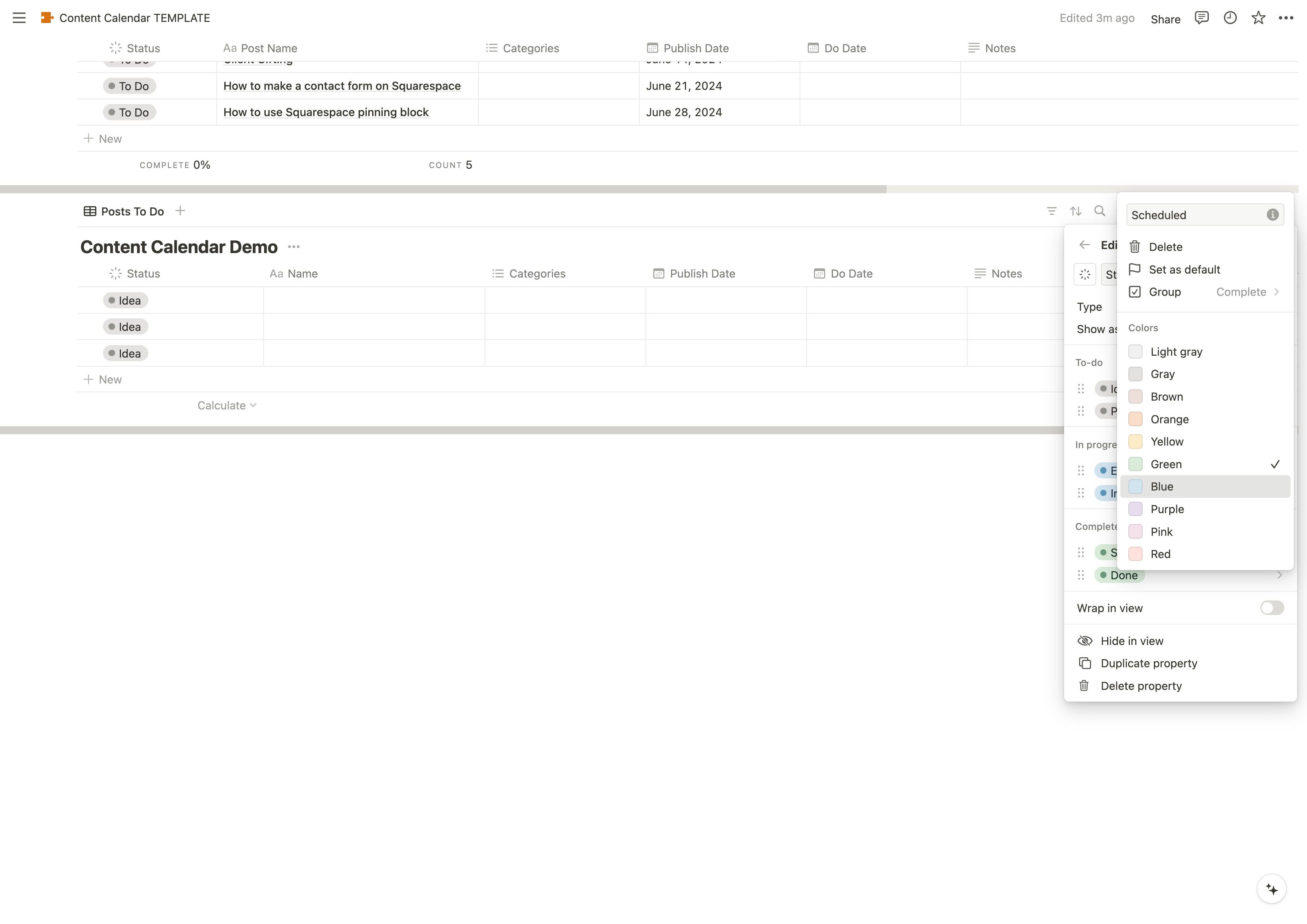Open the Notion AI sparkle button
This screenshot has width=1307, height=924.
coord(1271,889)
